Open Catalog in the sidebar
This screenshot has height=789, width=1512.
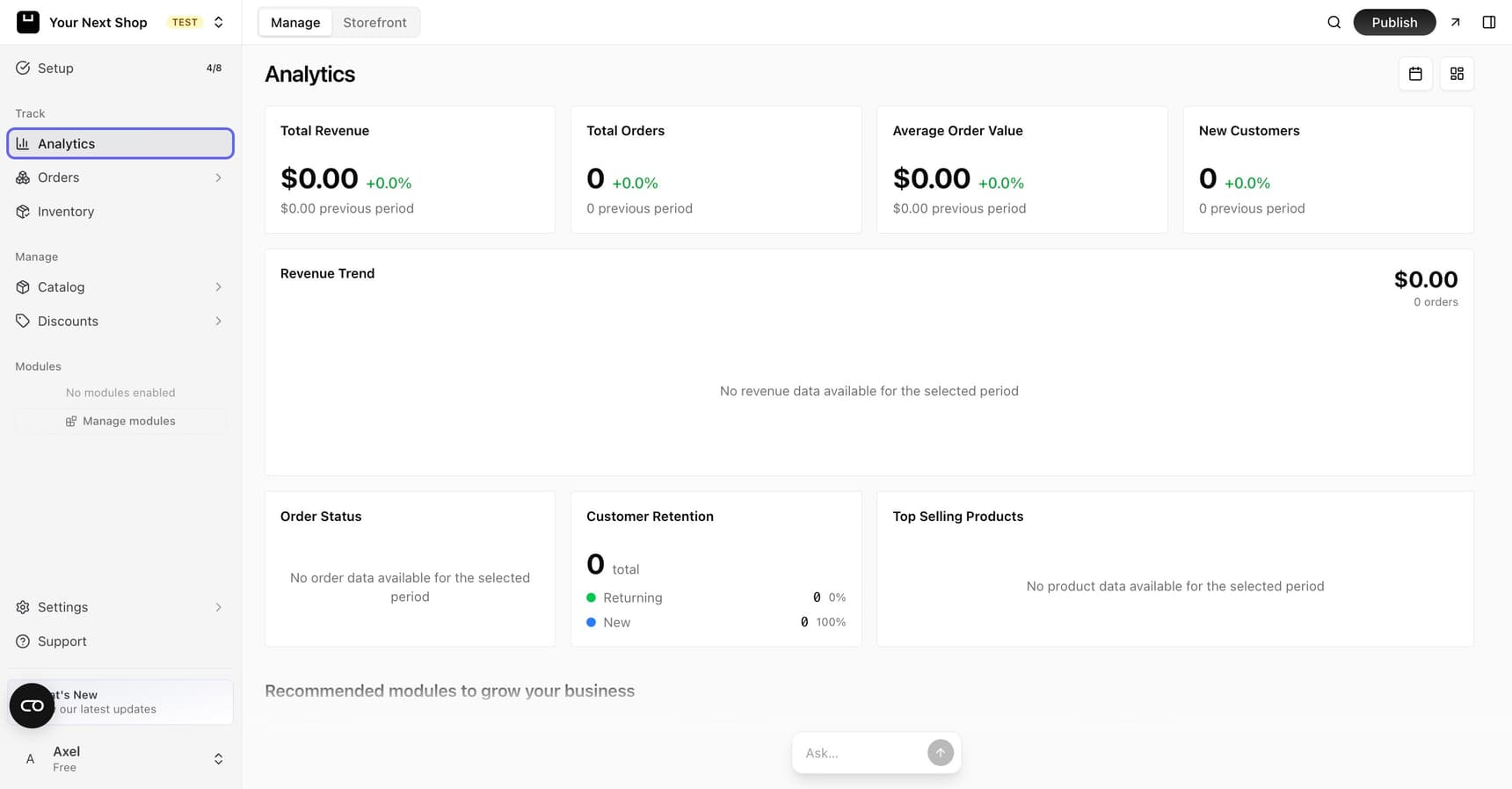[x=120, y=287]
